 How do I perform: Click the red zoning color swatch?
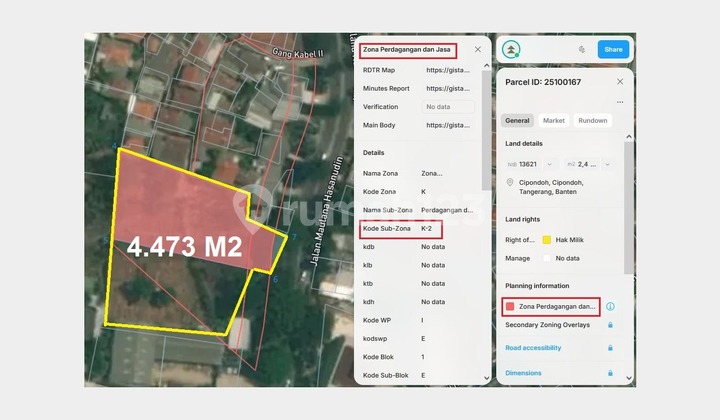tap(510, 306)
